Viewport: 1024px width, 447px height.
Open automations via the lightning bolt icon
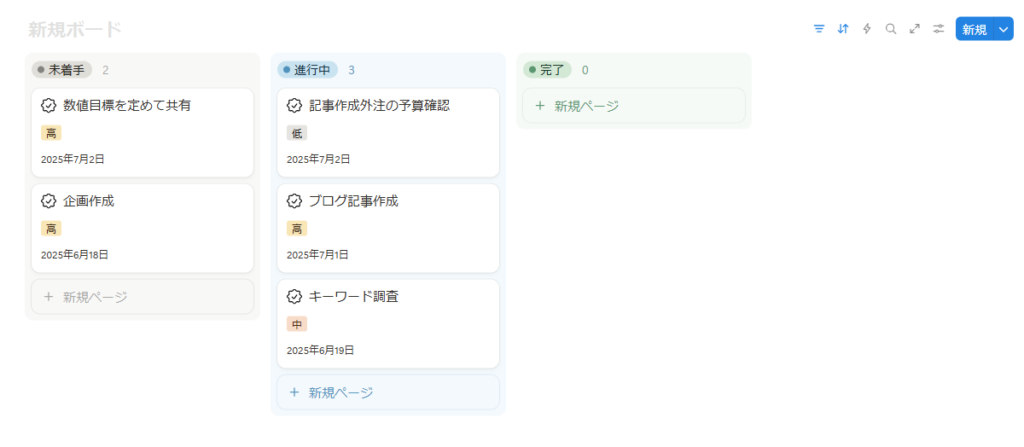point(867,29)
